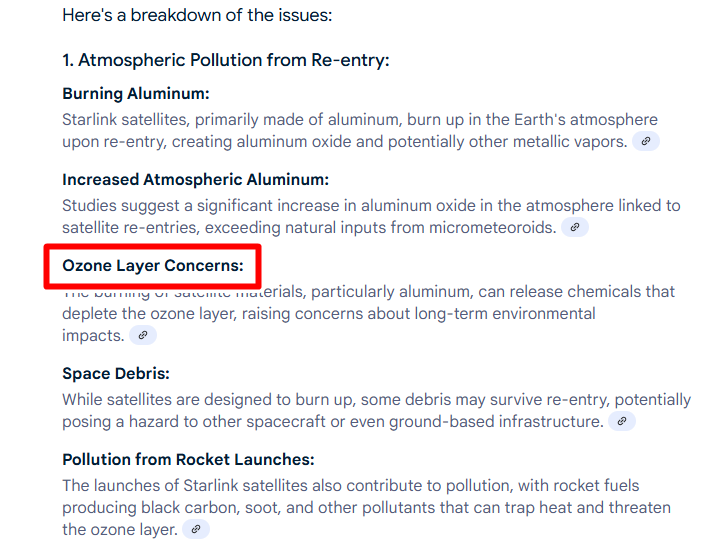This screenshot has width=711, height=555.
Task: Open the source link icon after 'impacts'
Action: tap(143, 336)
